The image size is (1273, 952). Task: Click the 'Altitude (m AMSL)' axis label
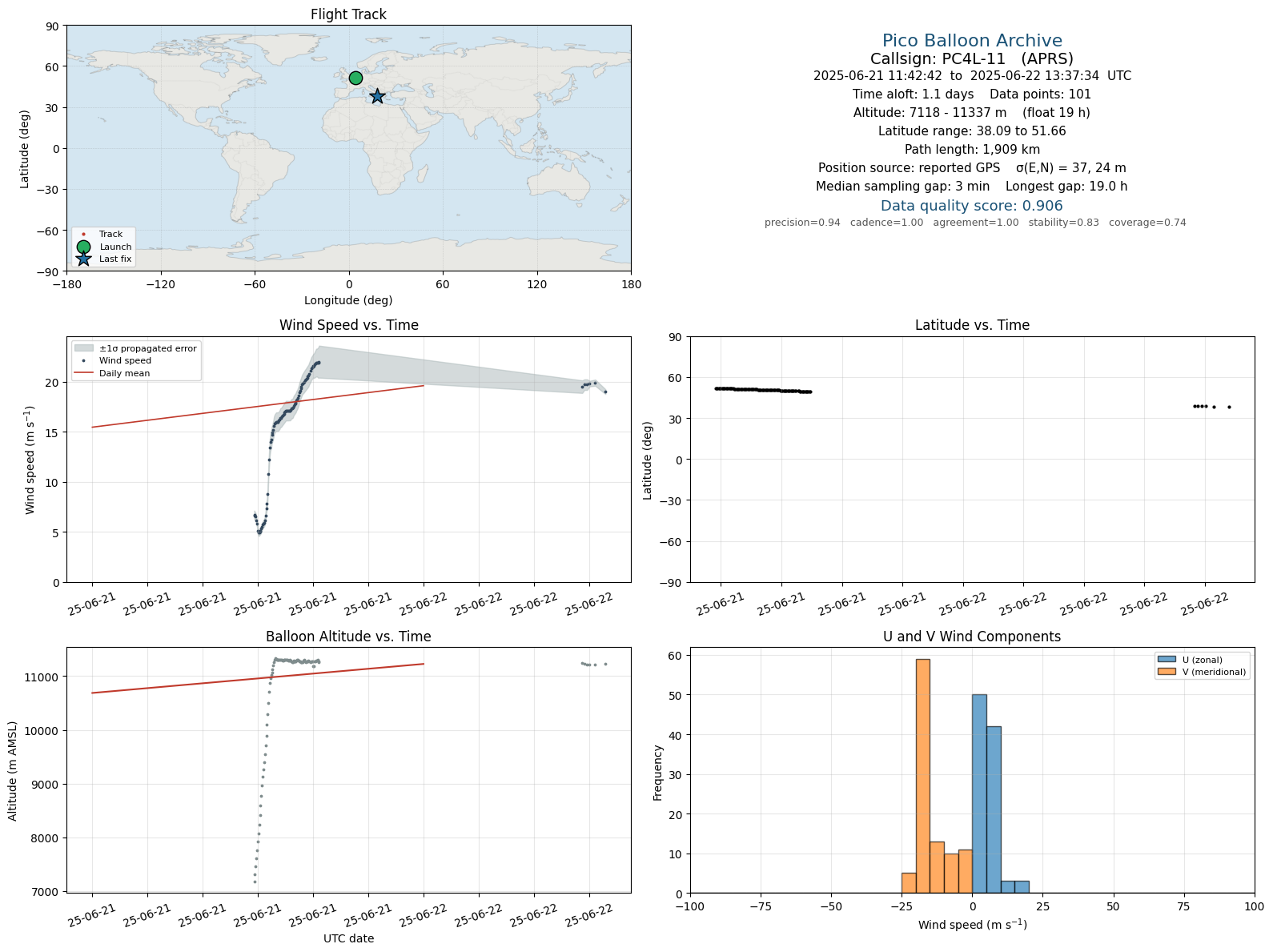click(x=13, y=769)
